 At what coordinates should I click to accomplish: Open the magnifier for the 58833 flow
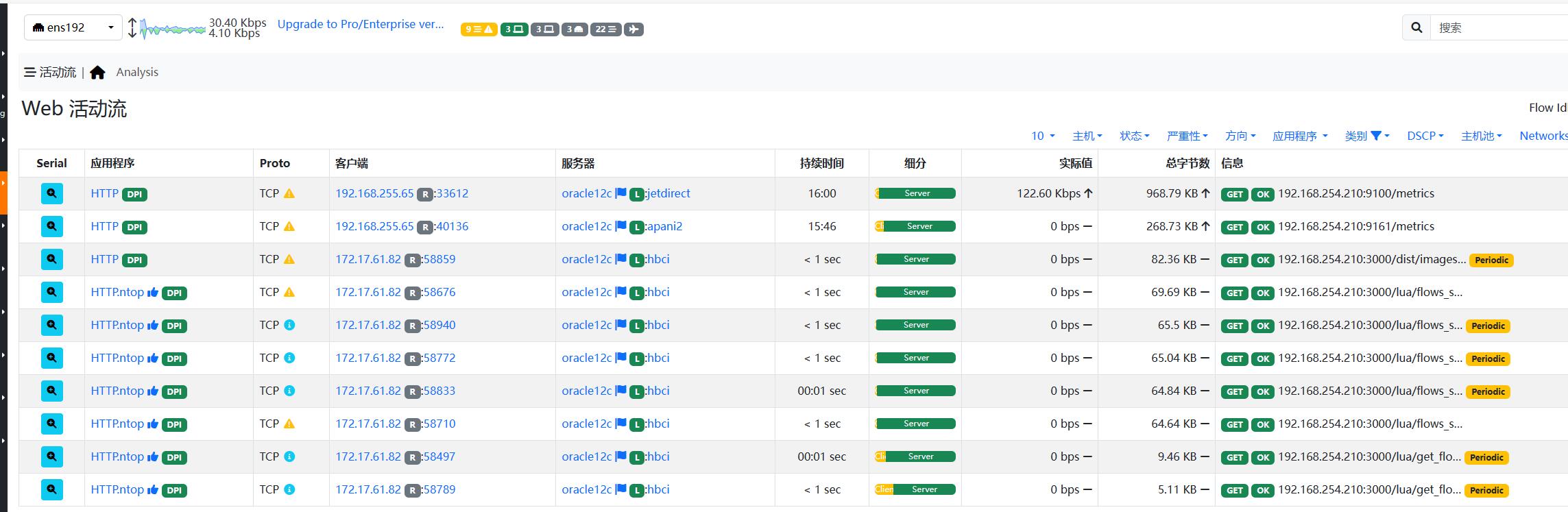51,391
